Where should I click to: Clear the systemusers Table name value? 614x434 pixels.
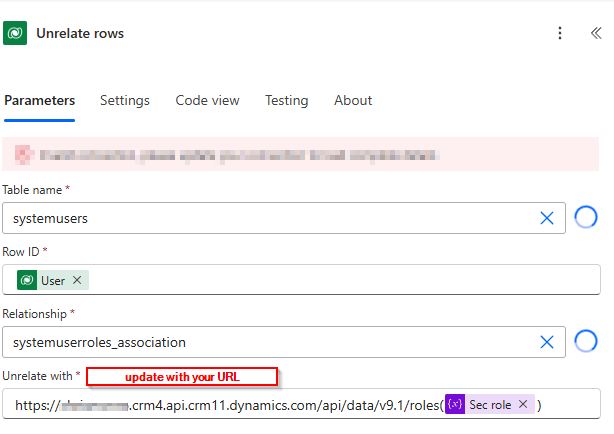(547, 218)
